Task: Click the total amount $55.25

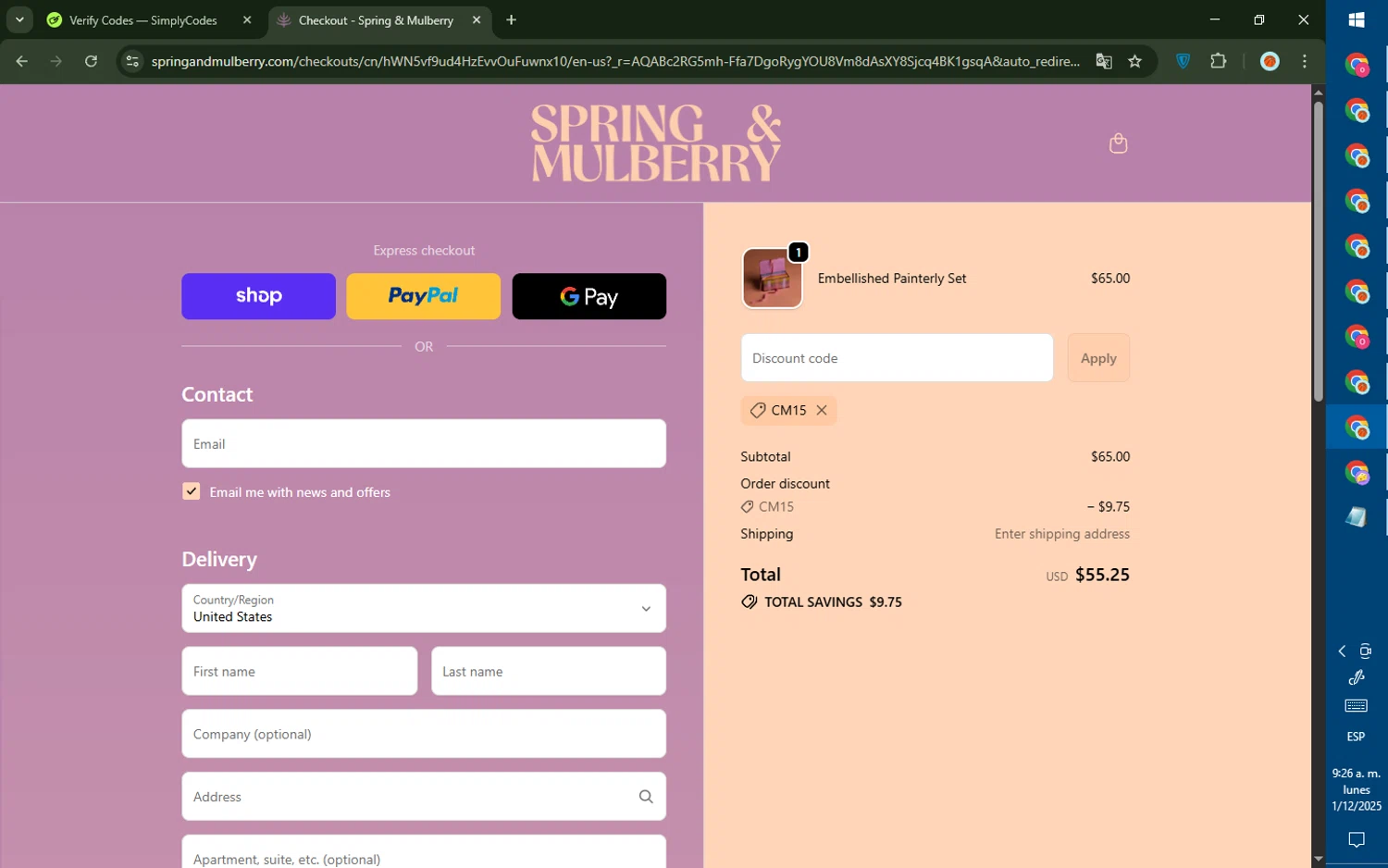Action: tap(1102, 575)
